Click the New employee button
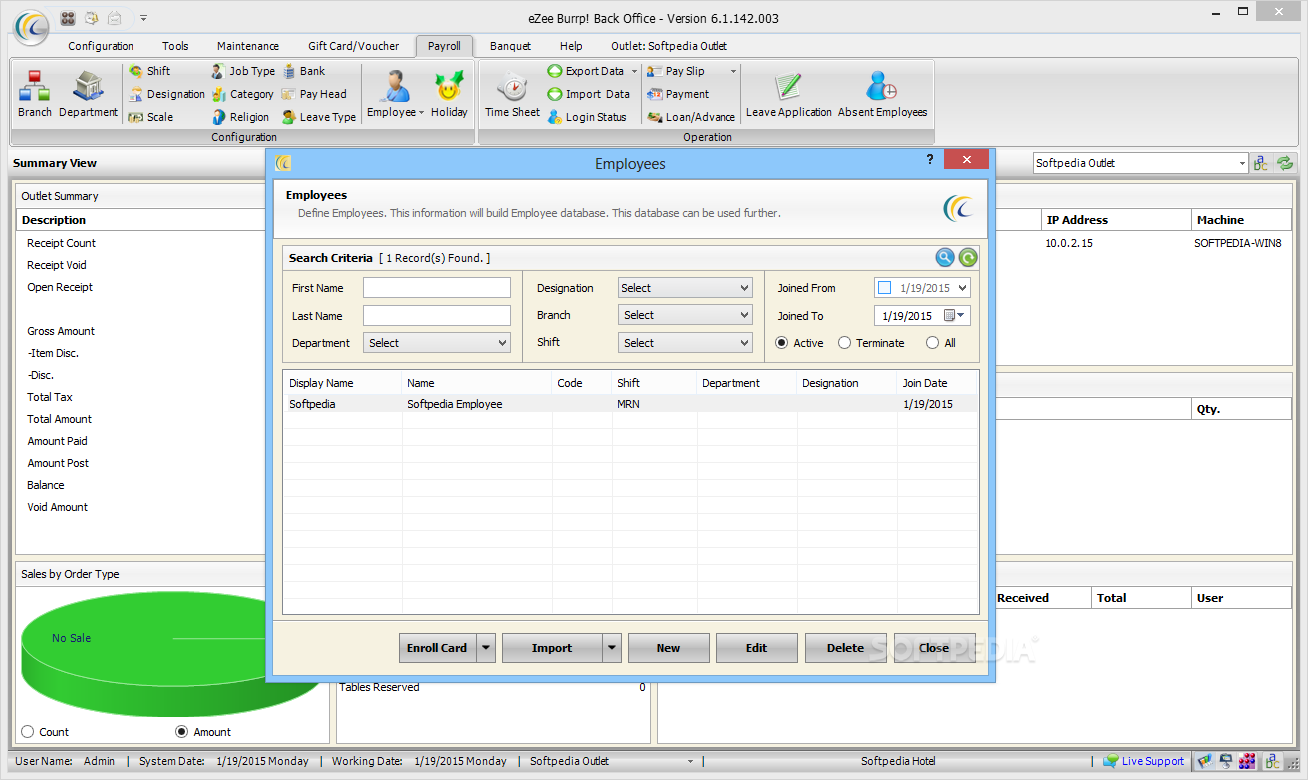The width and height of the screenshot is (1308, 780). coord(668,648)
